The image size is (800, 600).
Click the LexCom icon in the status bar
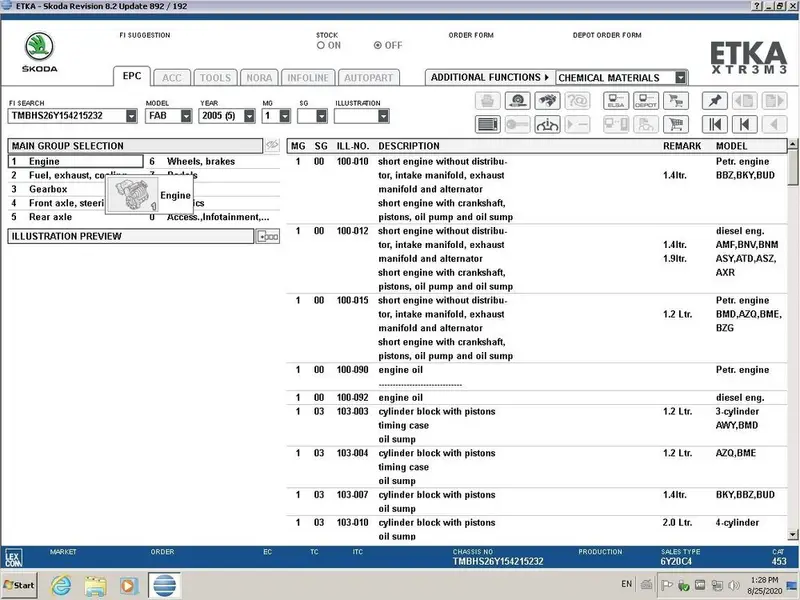(x=13, y=557)
